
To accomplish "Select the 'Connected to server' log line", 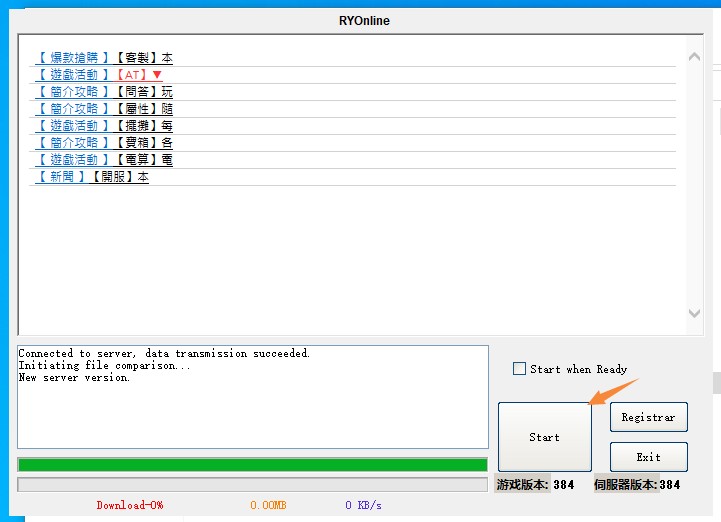I will tap(164, 353).
